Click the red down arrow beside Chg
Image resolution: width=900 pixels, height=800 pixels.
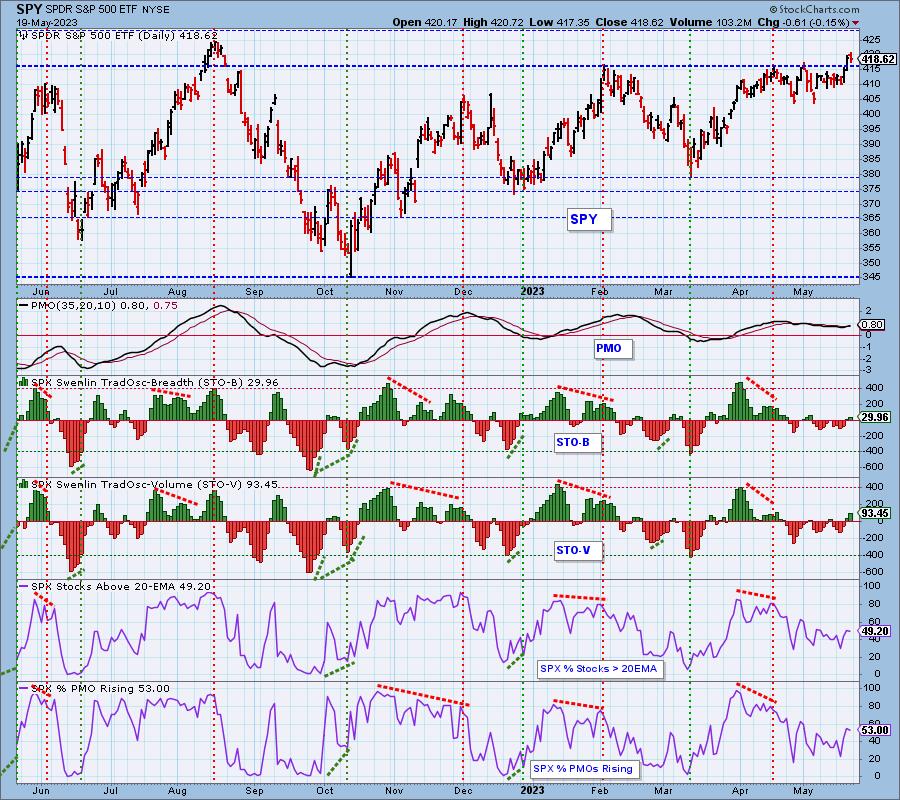(856, 23)
